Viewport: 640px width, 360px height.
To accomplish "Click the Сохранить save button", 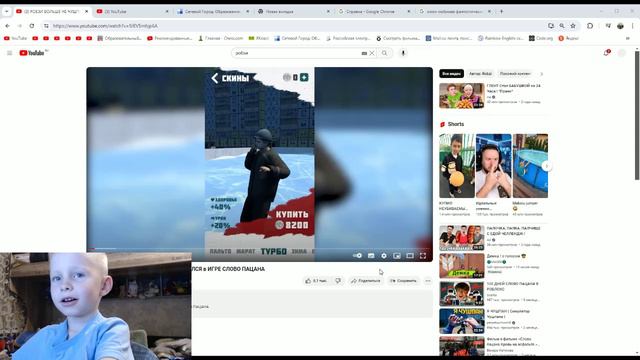I will (x=403, y=281).
